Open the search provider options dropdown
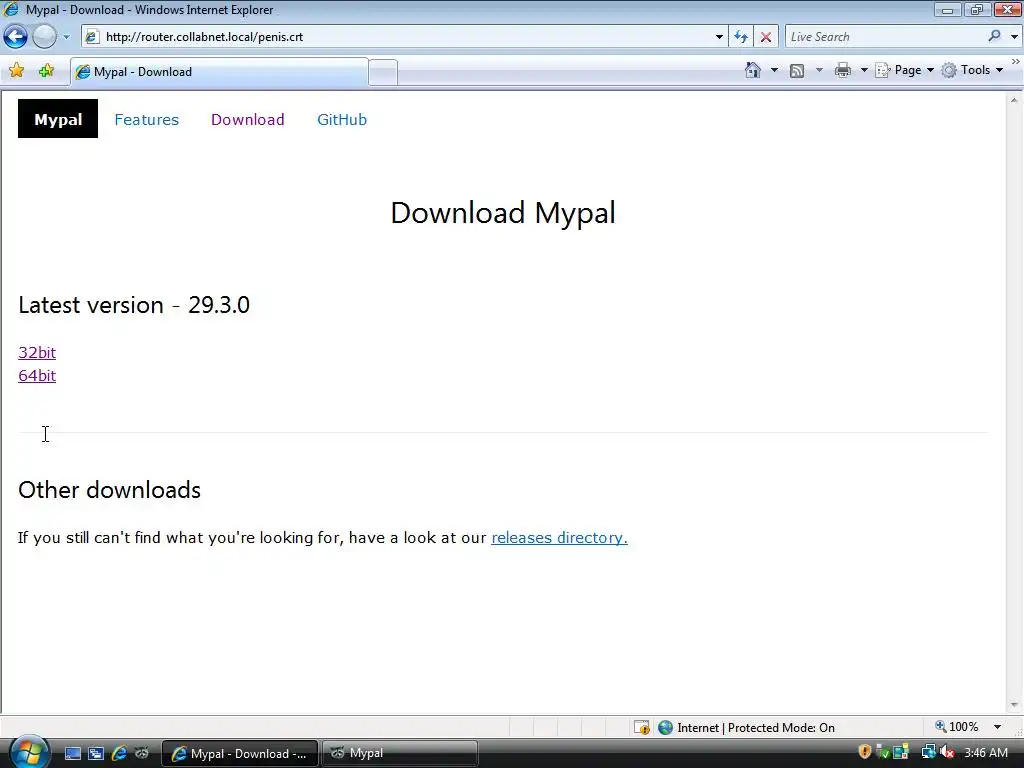Image resolution: width=1024 pixels, height=768 pixels. 1014,37
